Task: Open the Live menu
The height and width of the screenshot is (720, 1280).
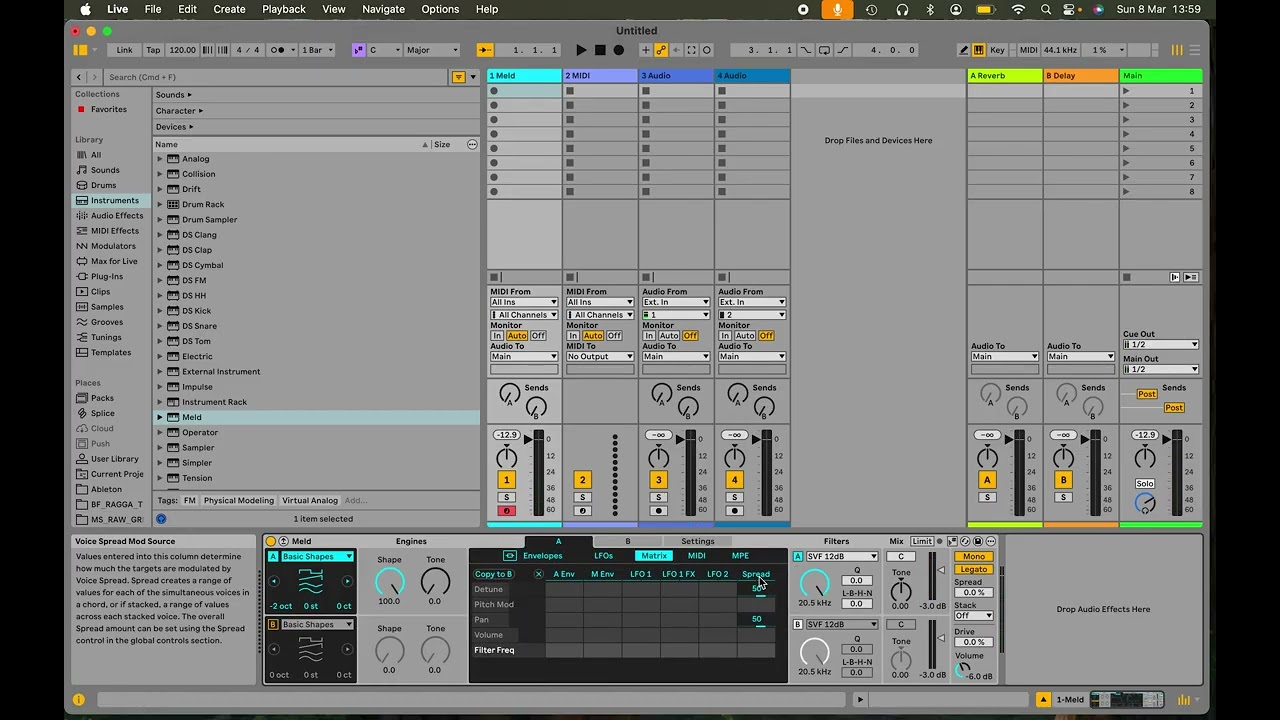Action: pos(118,9)
